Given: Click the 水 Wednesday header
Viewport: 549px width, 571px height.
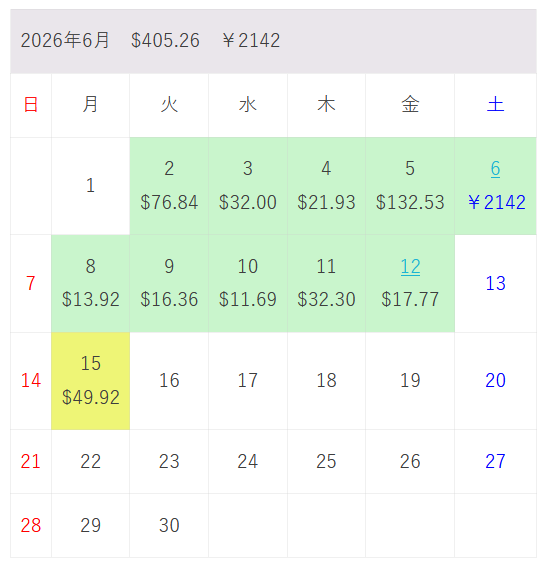Looking at the screenshot, I should (248, 105).
